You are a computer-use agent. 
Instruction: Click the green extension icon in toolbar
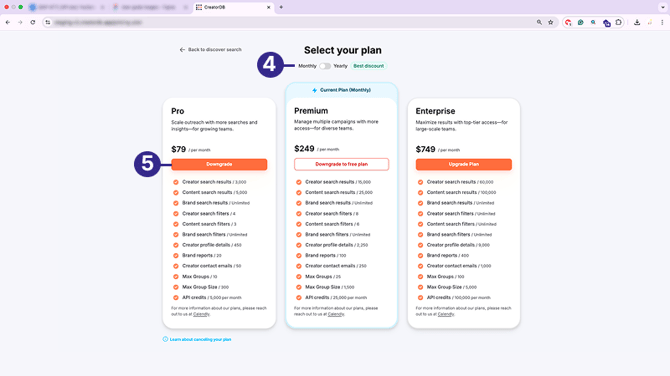[x=580, y=22]
